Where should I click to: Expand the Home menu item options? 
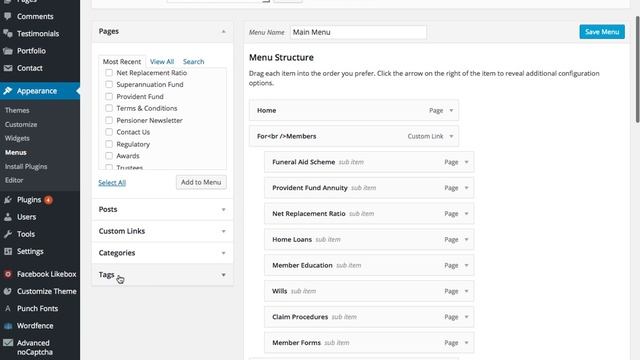(x=451, y=110)
